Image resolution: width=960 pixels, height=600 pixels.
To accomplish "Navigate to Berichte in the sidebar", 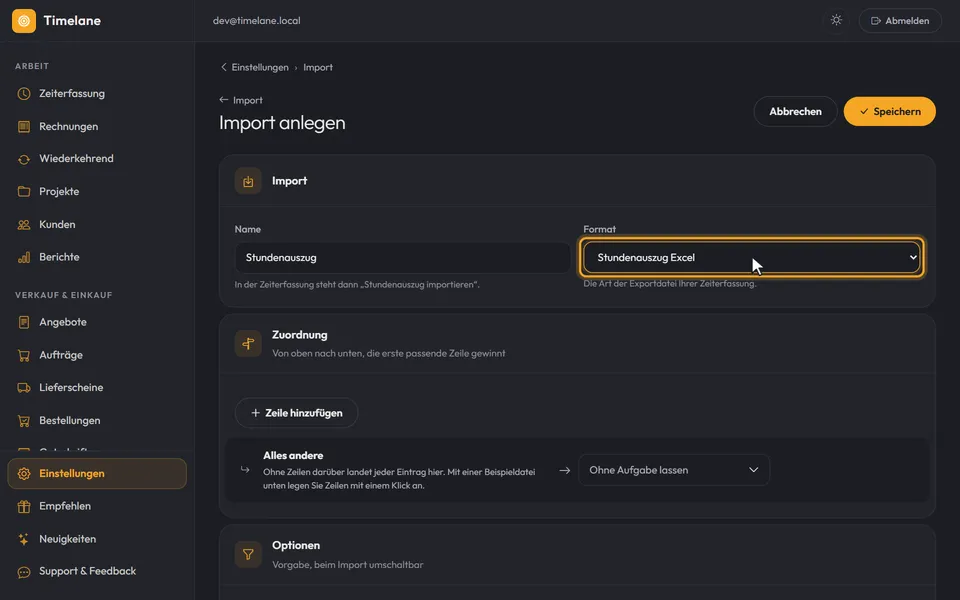I will click(x=97, y=257).
